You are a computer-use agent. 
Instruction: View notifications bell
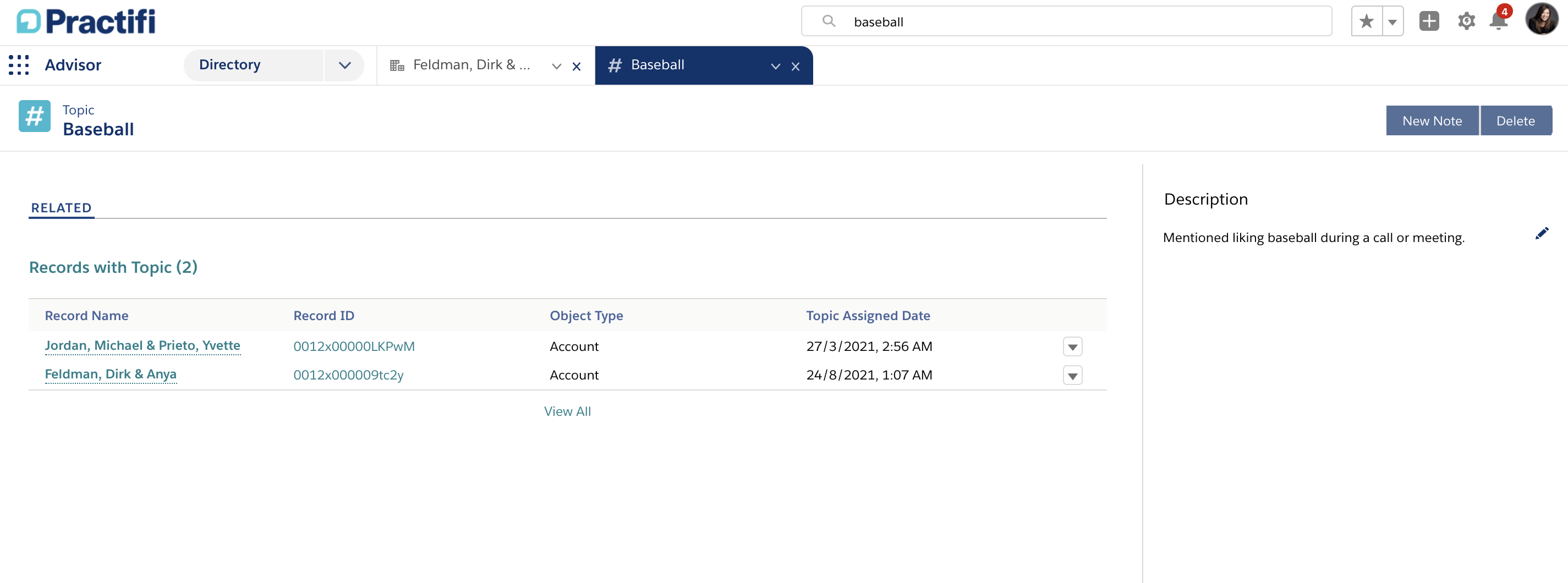(1499, 21)
